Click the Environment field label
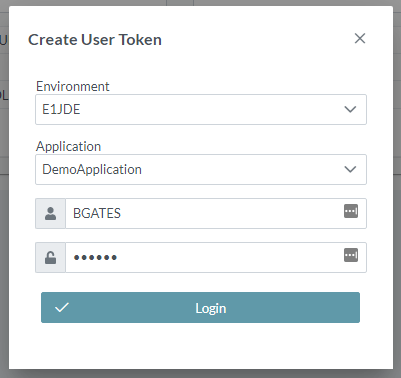This screenshot has width=401, height=378. [x=73, y=86]
